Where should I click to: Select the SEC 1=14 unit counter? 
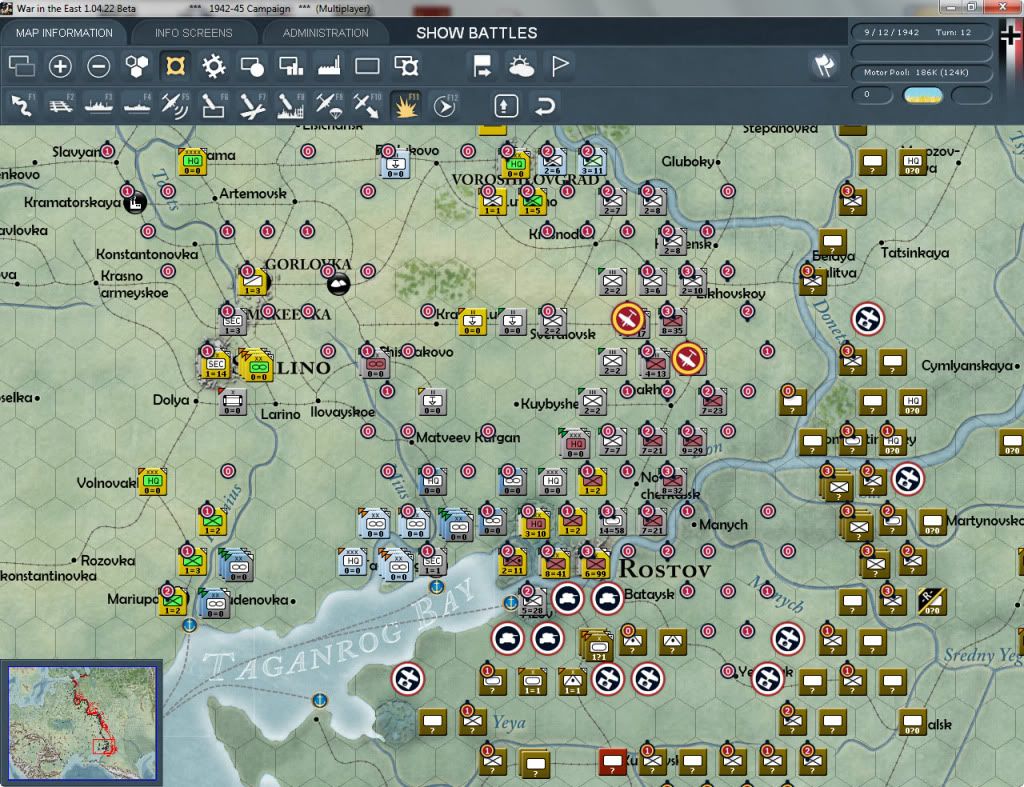click(215, 366)
